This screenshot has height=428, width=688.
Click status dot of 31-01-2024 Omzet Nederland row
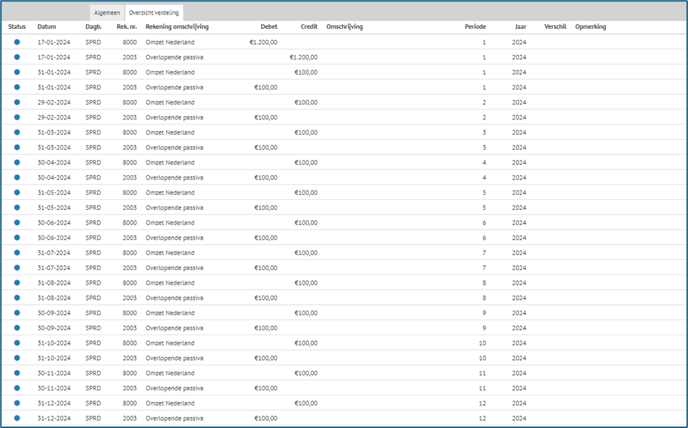[17, 72]
